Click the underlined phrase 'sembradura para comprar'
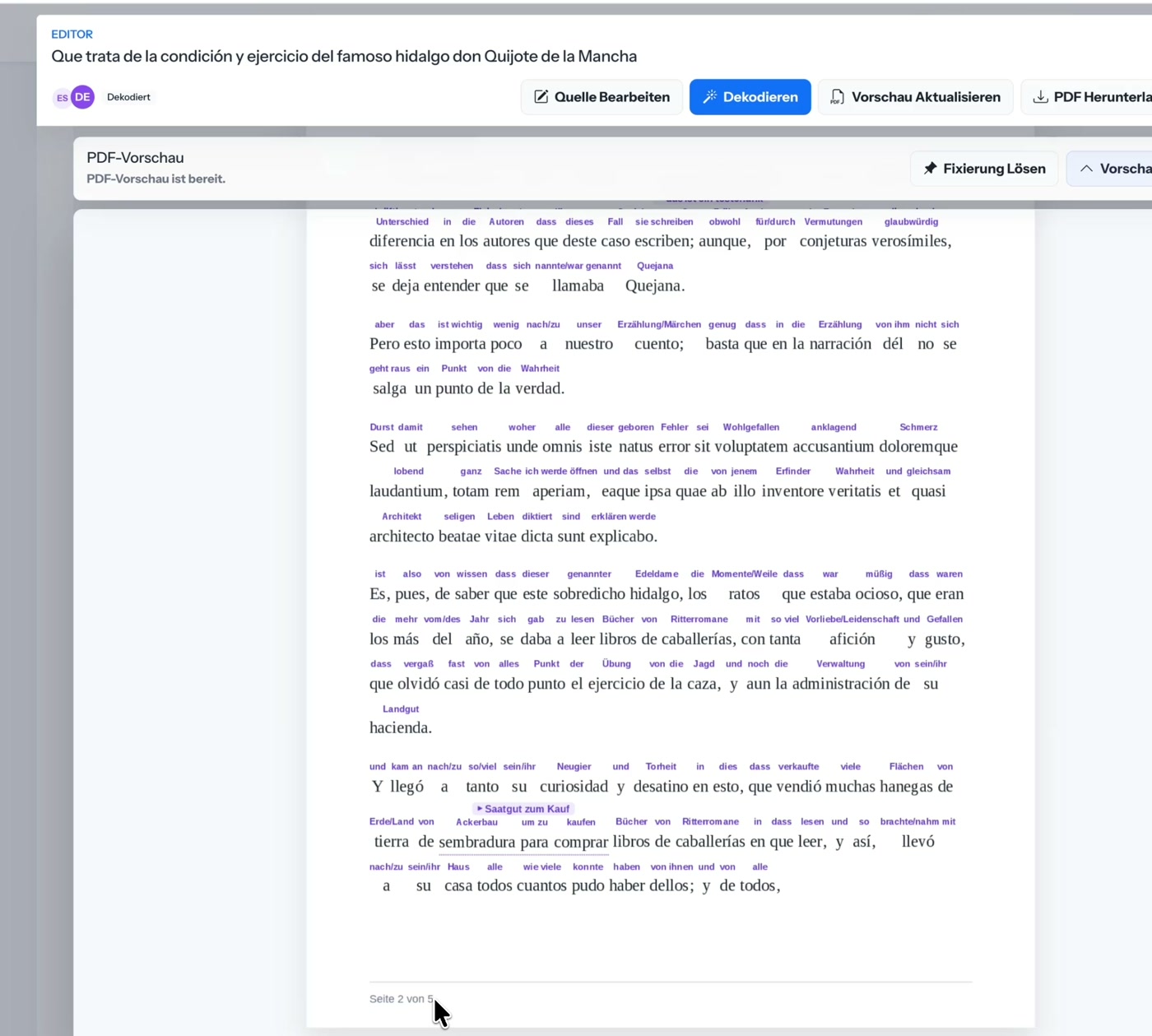Image resolution: width=1152 pixels, height=1036 pixels. (523, 842)
